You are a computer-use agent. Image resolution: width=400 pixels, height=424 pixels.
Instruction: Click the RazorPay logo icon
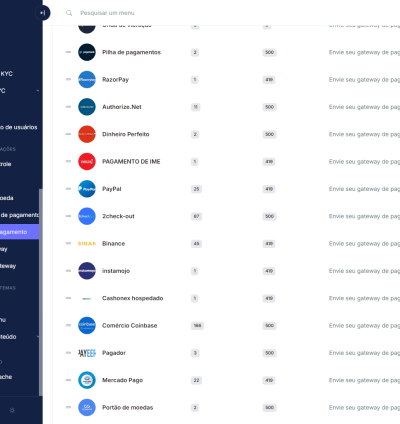pyautogui.click(x=87, y=80)
